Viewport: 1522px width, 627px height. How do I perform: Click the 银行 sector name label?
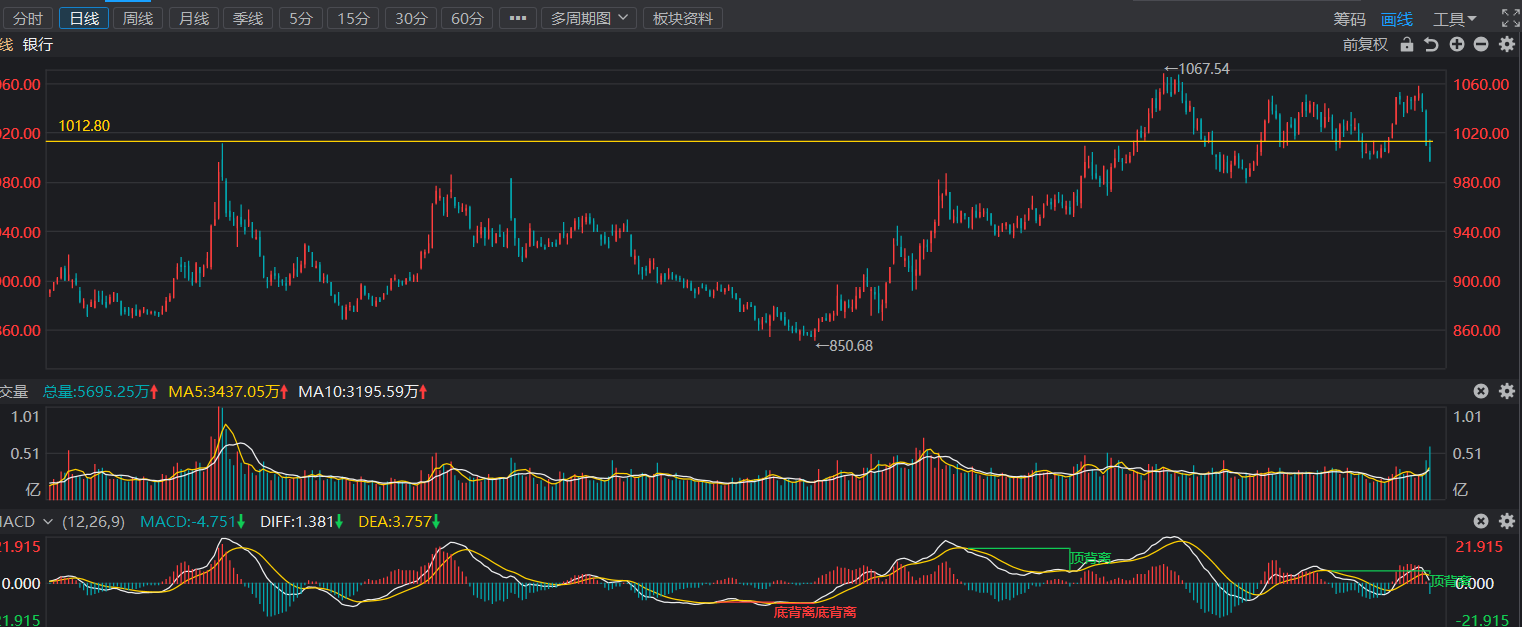(38, 44)
